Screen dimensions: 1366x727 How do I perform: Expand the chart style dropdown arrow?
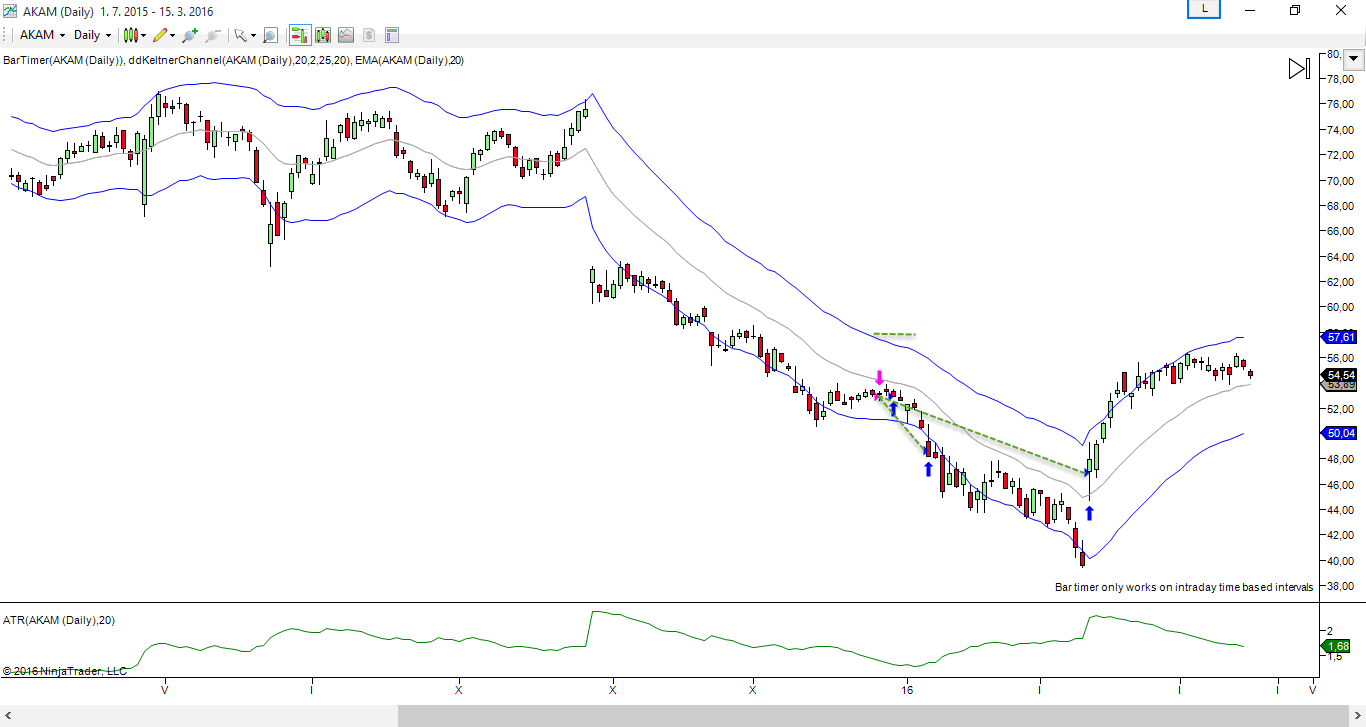coord(144,35)
